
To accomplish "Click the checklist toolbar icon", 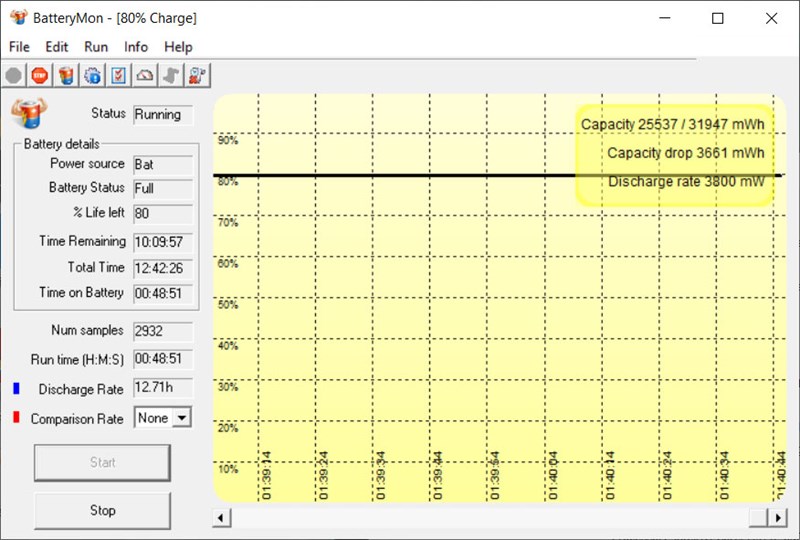I will pyautogui.click(x=118, y=76).
